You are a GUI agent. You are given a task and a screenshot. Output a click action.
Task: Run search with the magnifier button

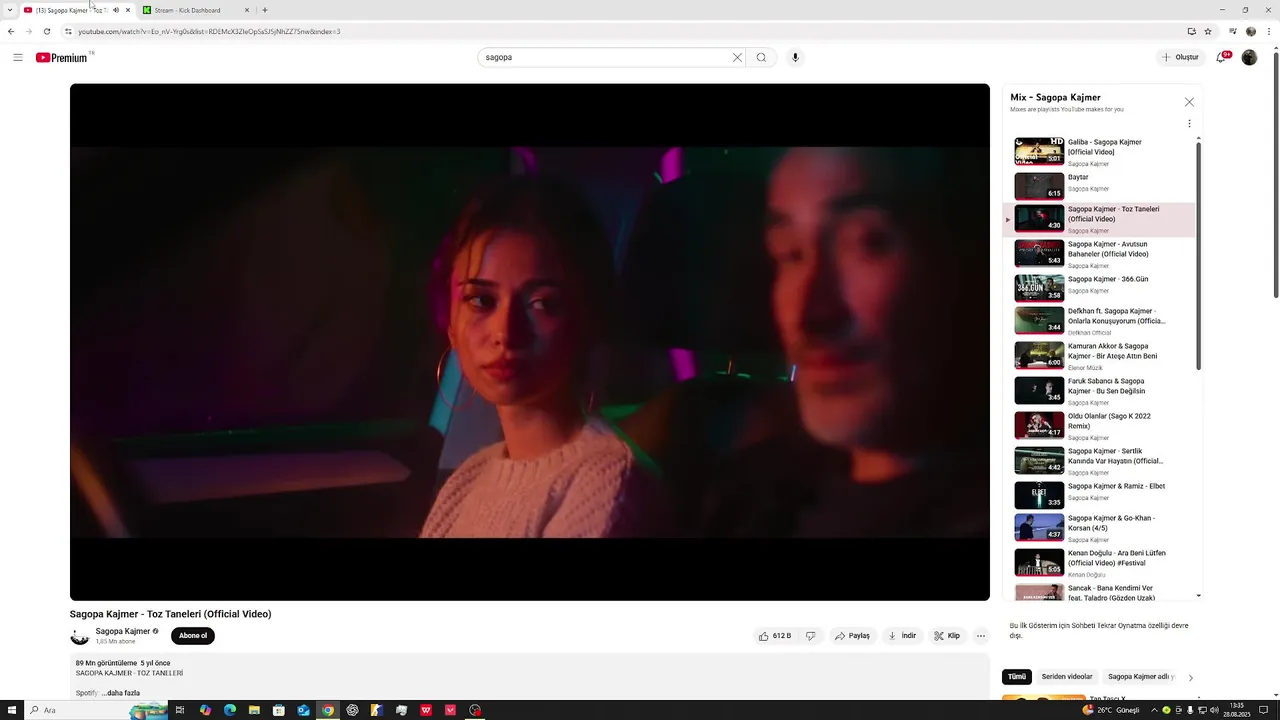coord(761,57)
